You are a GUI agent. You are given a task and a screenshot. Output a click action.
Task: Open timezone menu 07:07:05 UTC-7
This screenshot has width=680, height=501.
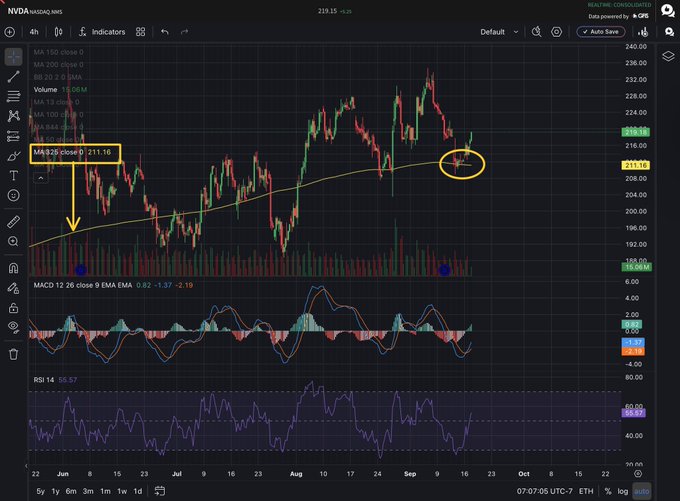[544, 491]
